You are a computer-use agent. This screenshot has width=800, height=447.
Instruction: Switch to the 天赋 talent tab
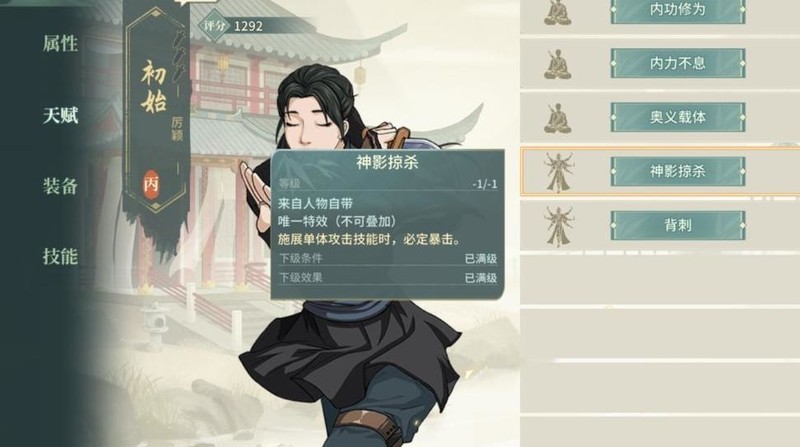point(60,115)
